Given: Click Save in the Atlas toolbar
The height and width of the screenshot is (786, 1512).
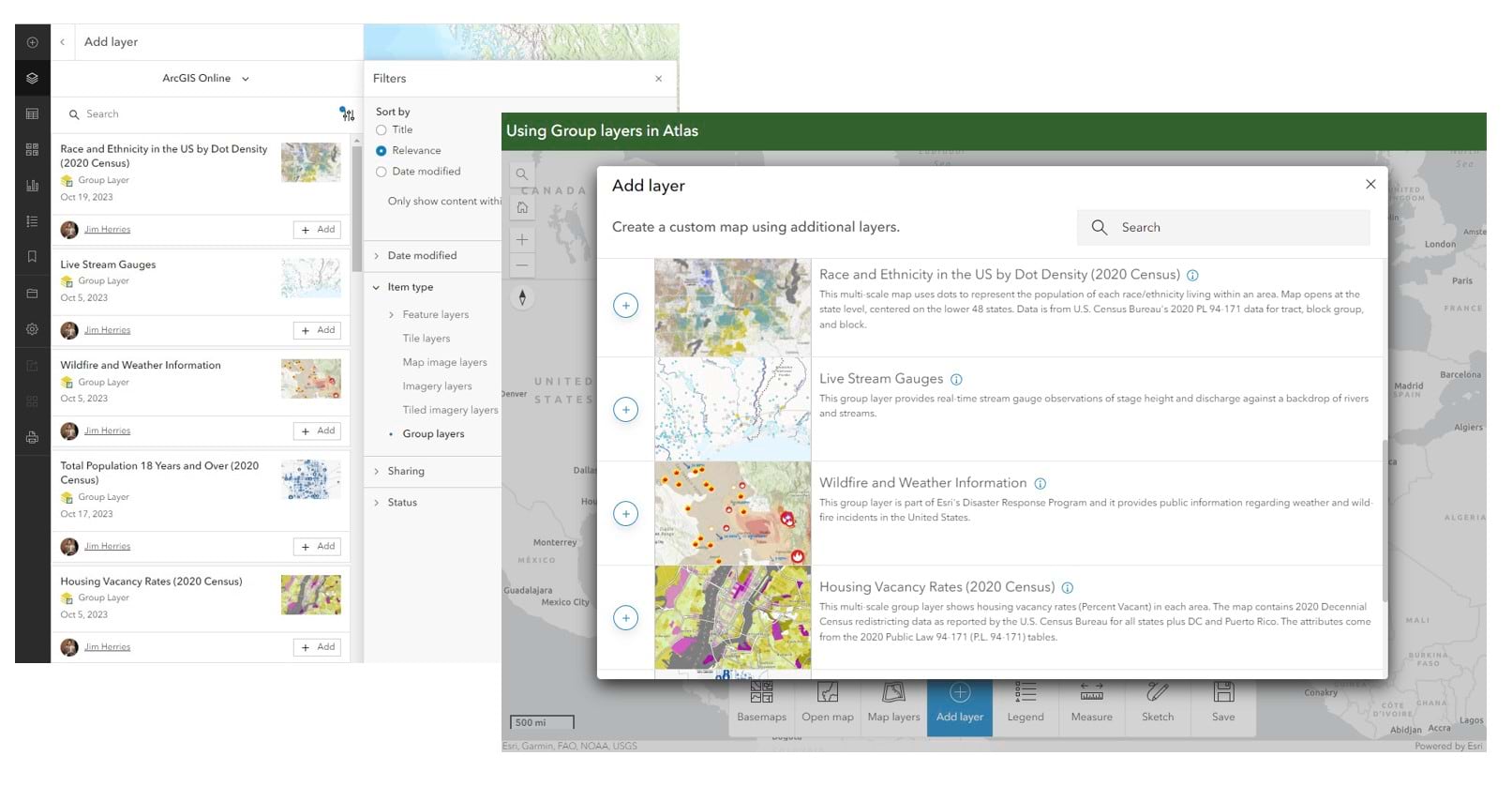Looking at the screenshot, I should 1223,703.
